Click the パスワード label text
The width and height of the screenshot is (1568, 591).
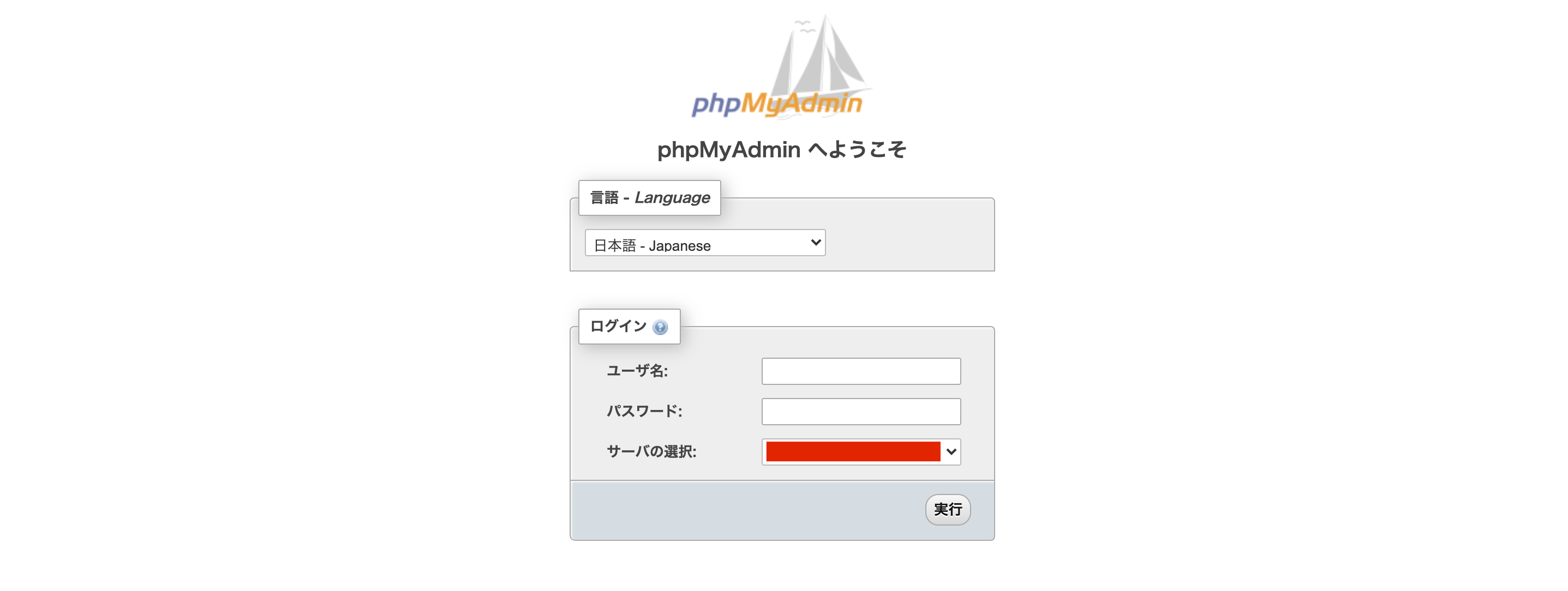pos(645,411)
